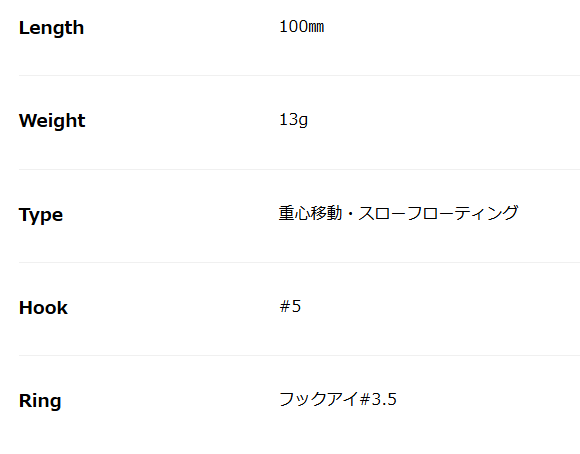Click the g unit after 13
This screenshot has height=454, width=580.
[303, 121]
